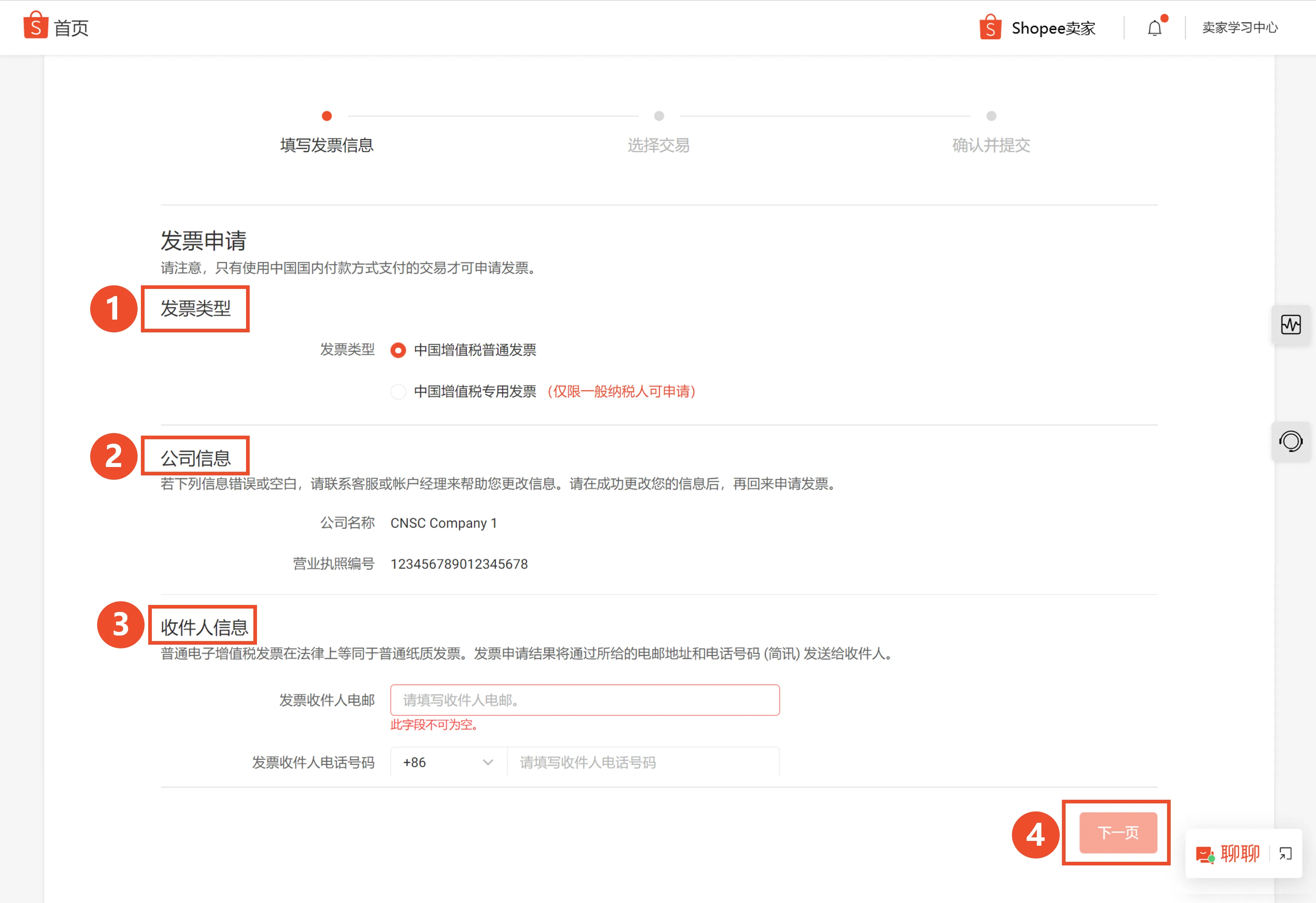Click 卖家学习中心 in the top menu
Viewport: 1316px width, 903px height.
tap(1240, 27)
